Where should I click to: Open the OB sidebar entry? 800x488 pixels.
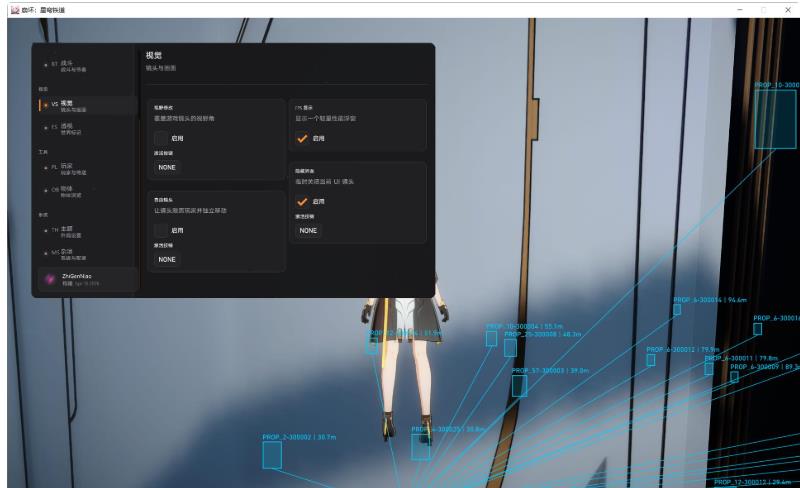click(86, 191)
